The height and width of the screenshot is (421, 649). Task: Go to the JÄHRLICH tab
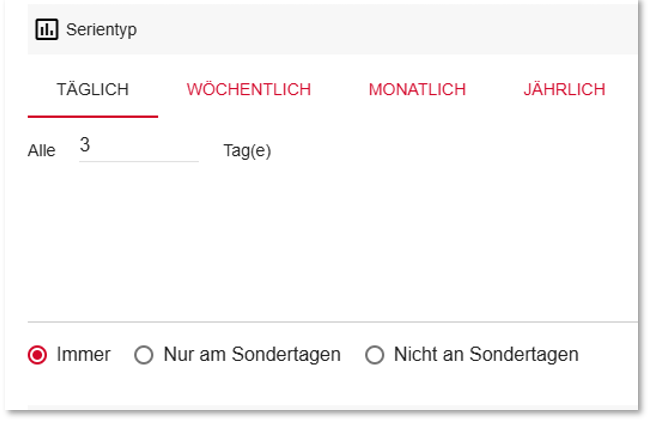[x=564, y=90]
